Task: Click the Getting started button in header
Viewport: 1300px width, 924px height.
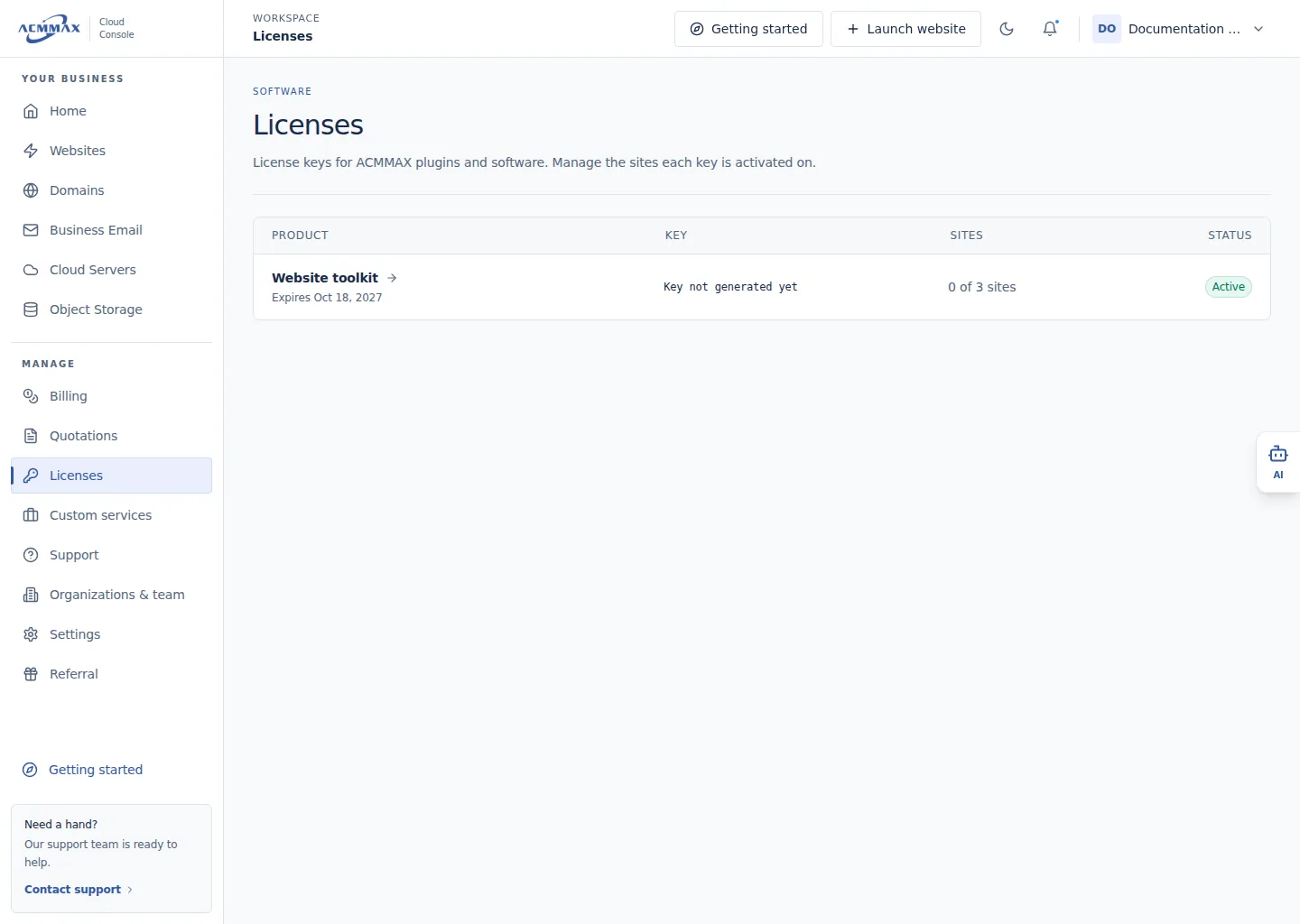Action: (x=748, y=29)
